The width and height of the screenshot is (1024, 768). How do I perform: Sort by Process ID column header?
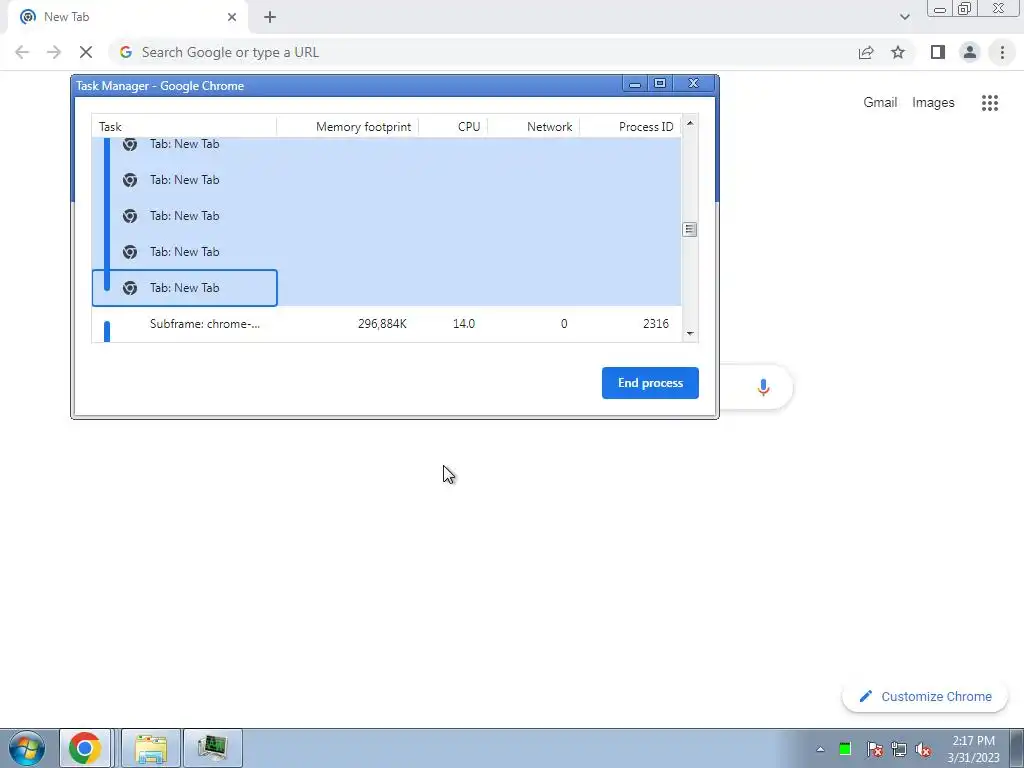point(630,127)
